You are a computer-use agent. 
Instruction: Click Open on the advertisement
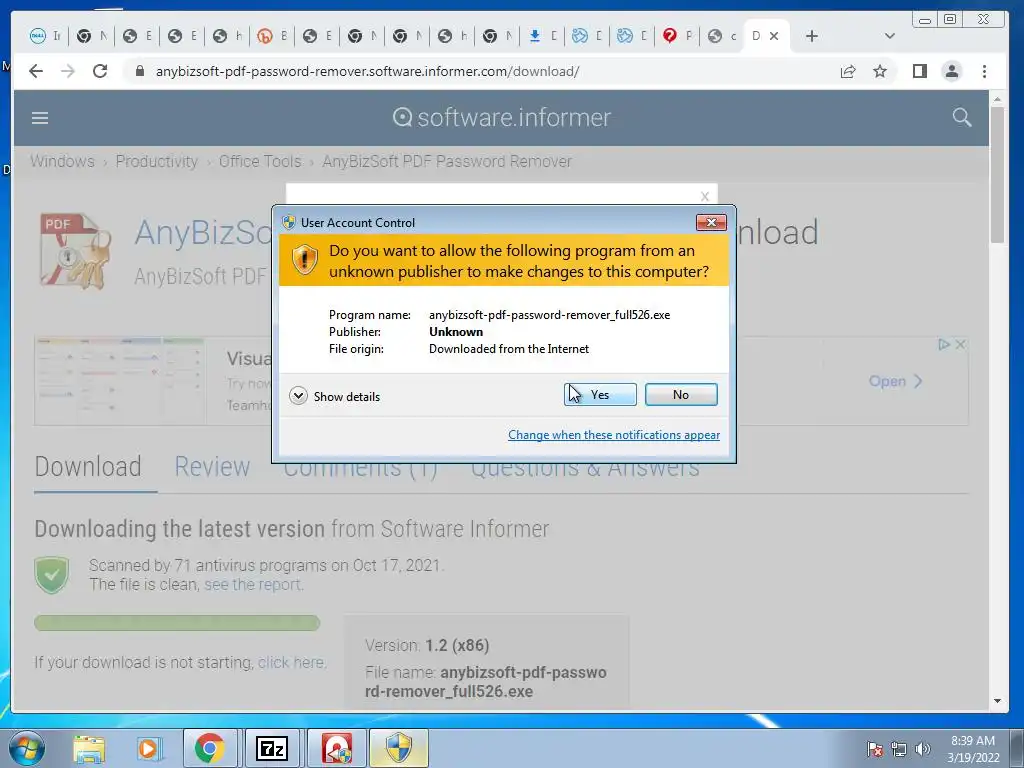[895, 381]
